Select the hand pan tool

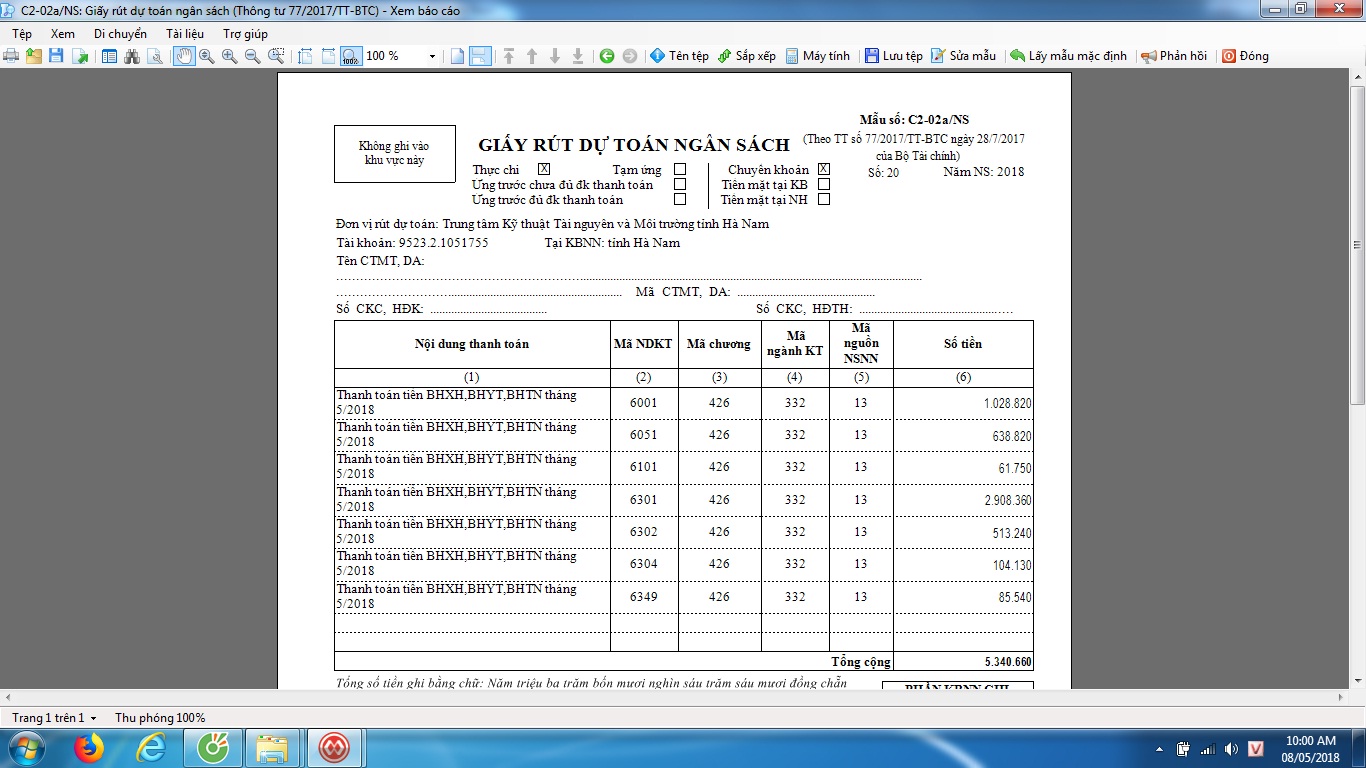tap(184, 56)
